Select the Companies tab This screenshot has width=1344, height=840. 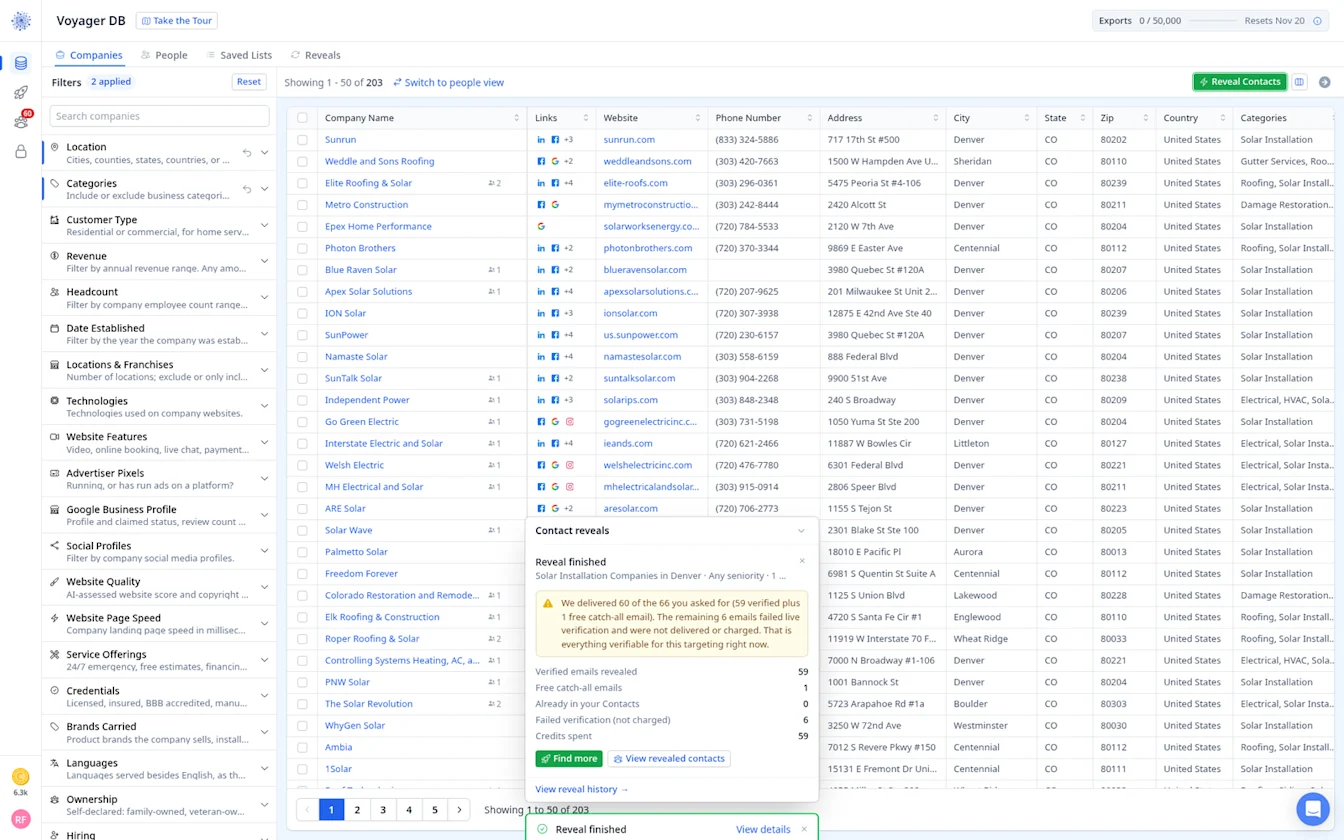click(x=89, y=55)
